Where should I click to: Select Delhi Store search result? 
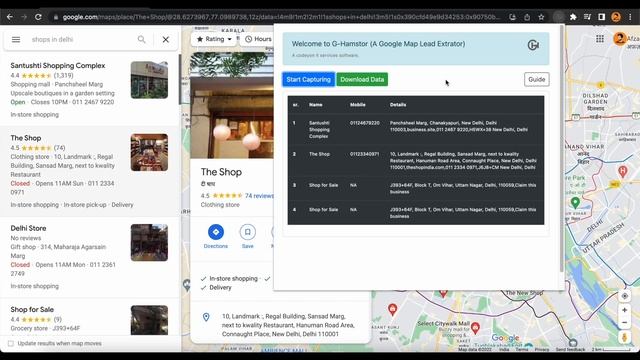[x=90, y=257]
